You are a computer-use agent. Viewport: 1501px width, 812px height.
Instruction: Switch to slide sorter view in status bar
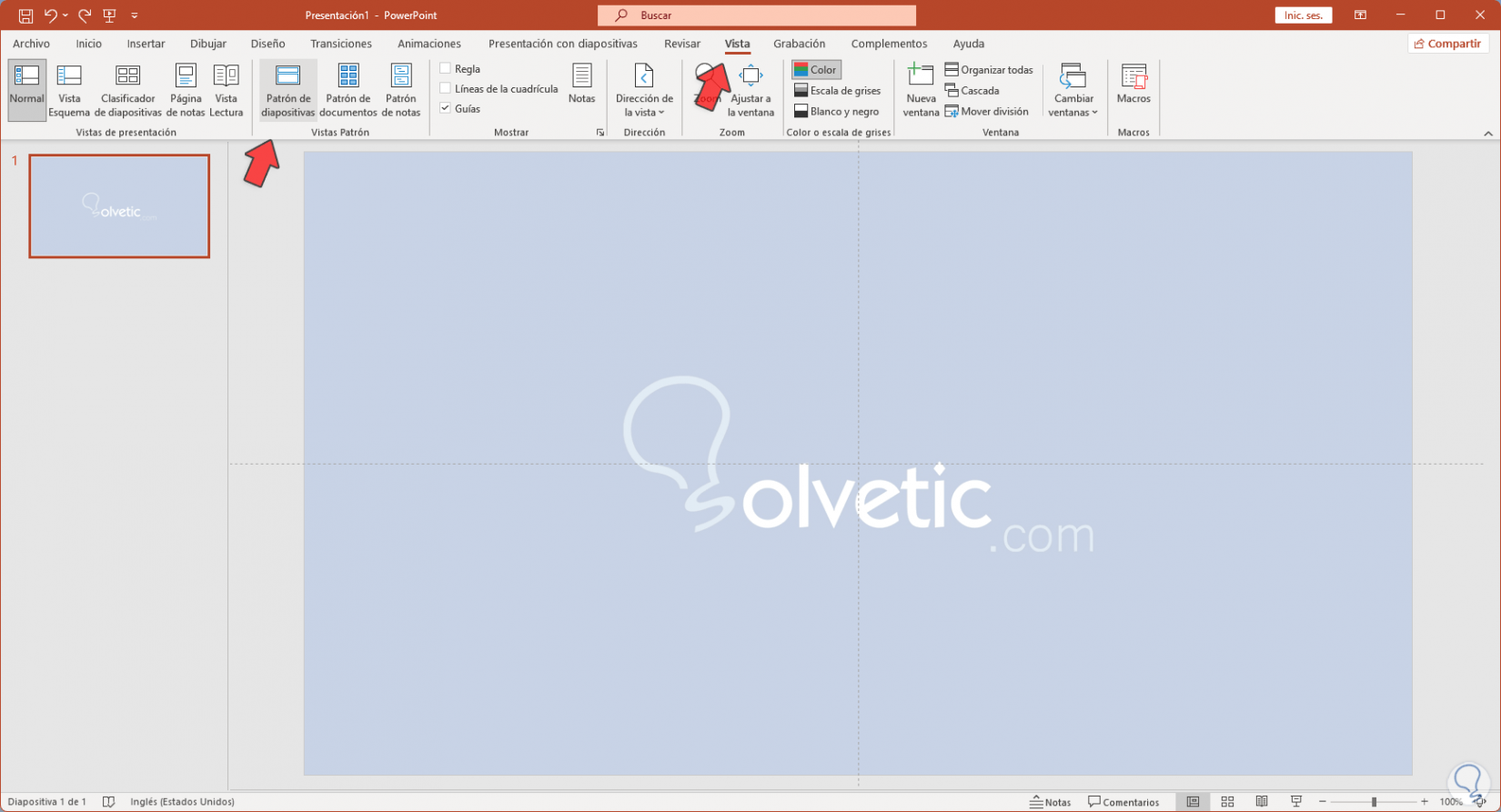pos(1227,802)
